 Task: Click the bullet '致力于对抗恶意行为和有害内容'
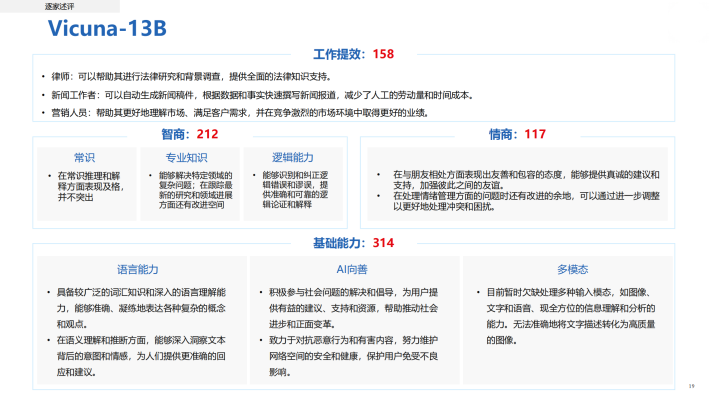tap(354, 356)
